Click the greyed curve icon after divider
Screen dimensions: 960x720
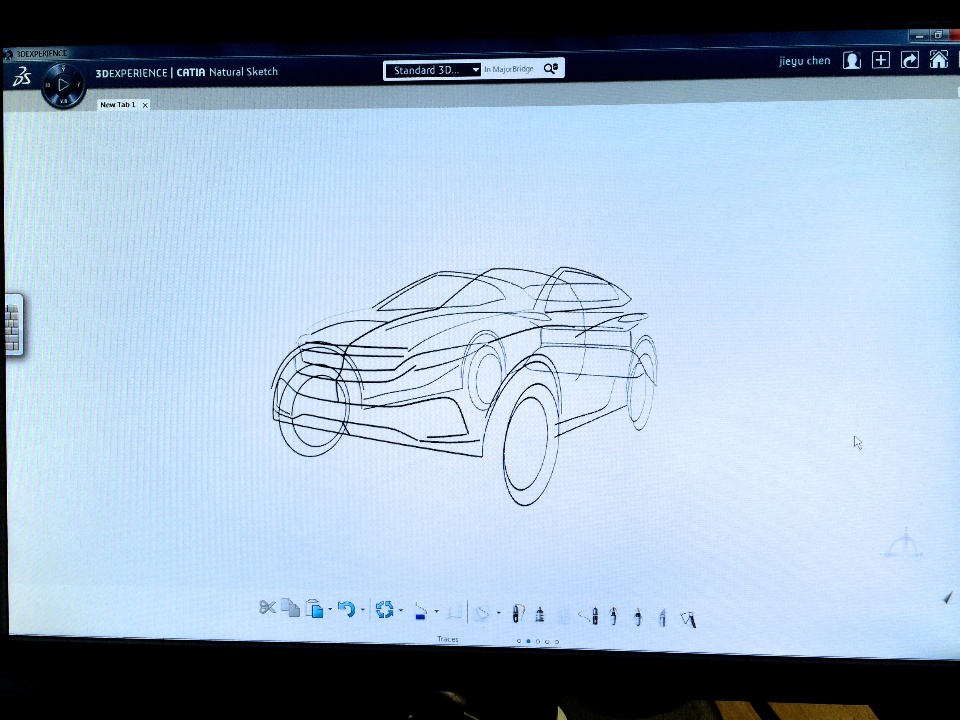pos(483,613)
